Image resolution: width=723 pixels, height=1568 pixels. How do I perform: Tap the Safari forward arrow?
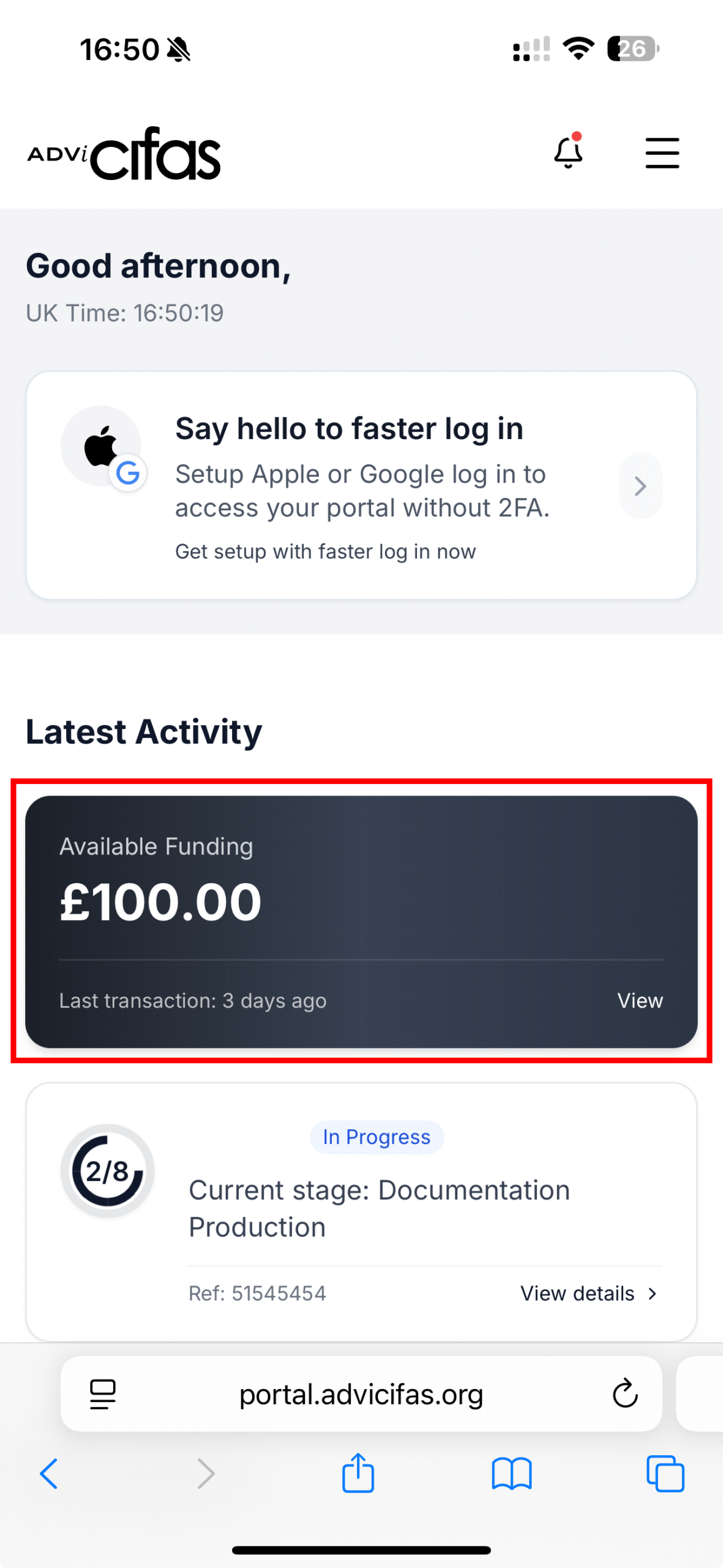(x=206, y=1473)
